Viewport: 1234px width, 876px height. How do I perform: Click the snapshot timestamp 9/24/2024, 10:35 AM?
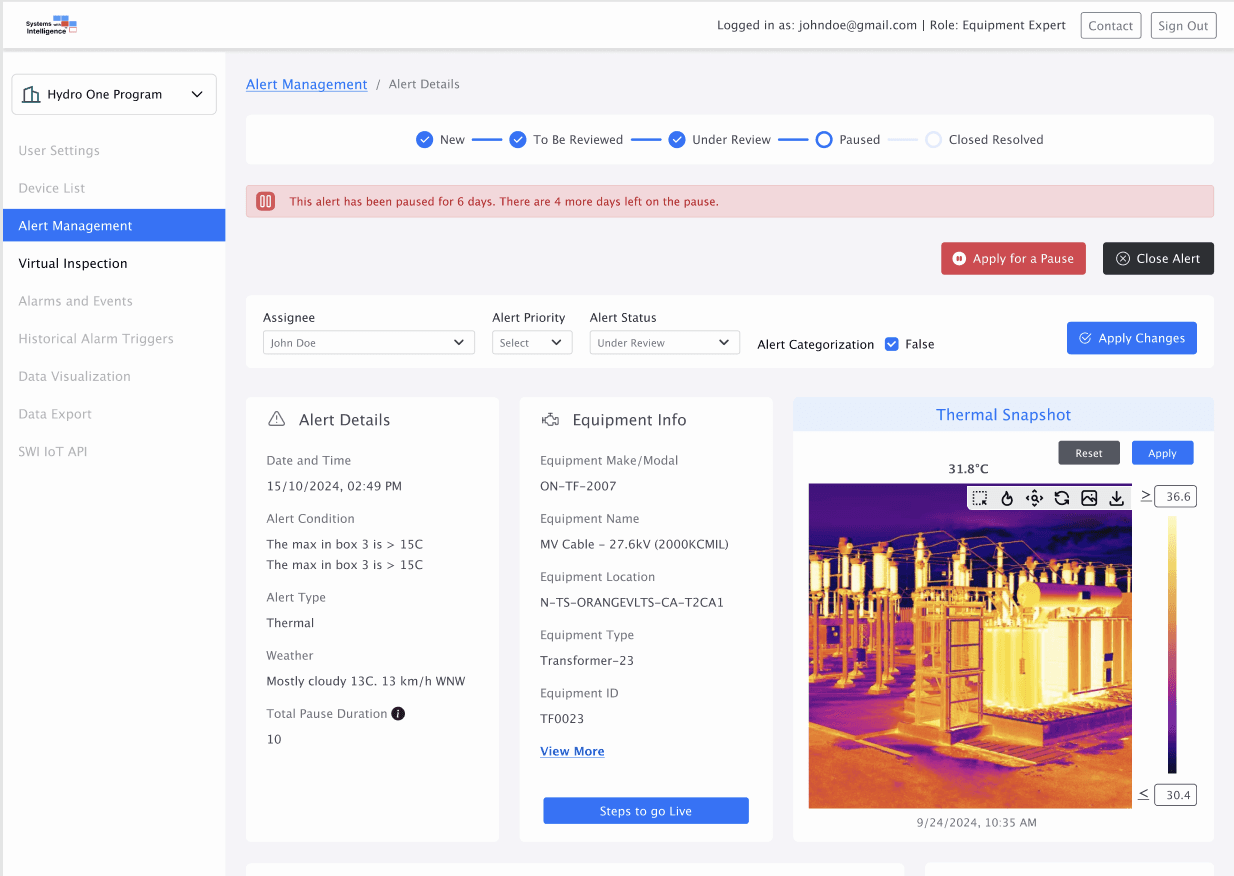pos(976,823)
